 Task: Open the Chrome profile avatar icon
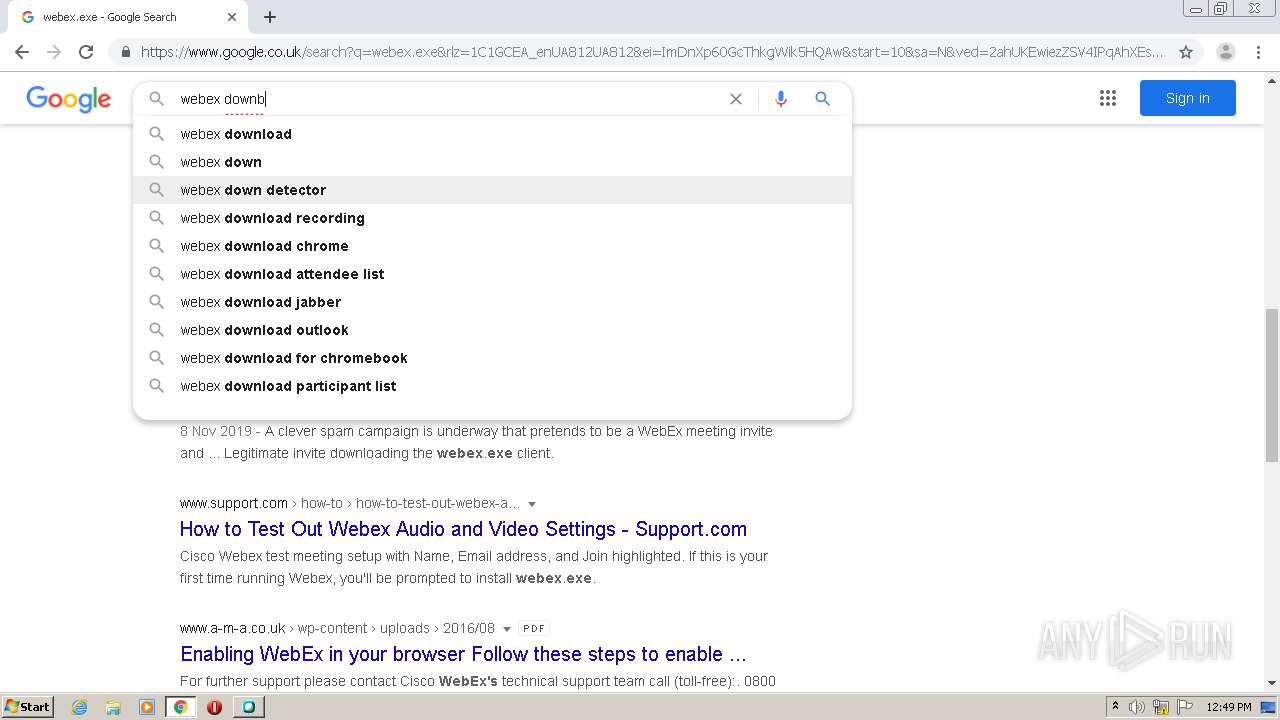coord(1226,52)
